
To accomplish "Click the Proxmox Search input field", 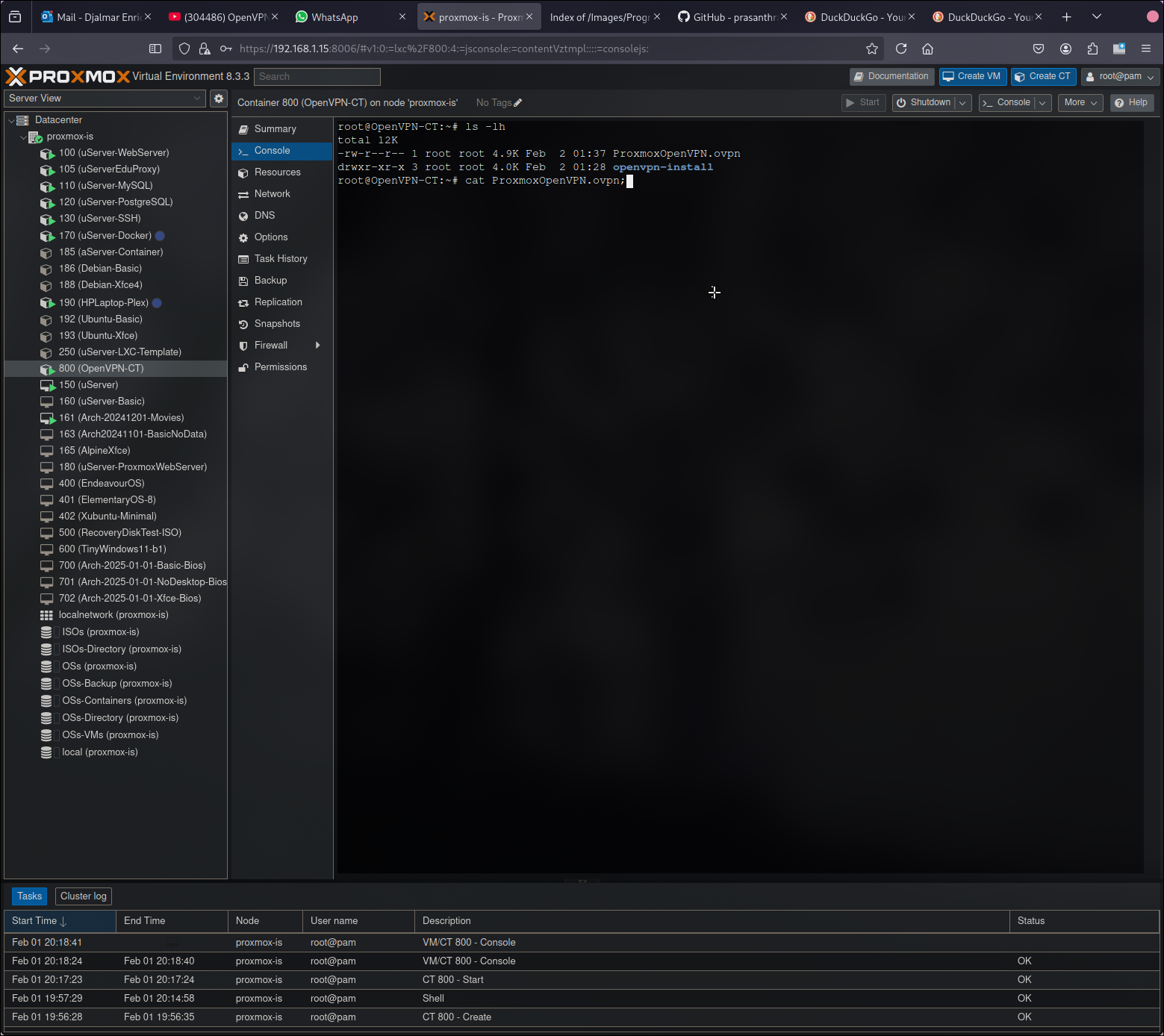I will (x=317, y=77).
